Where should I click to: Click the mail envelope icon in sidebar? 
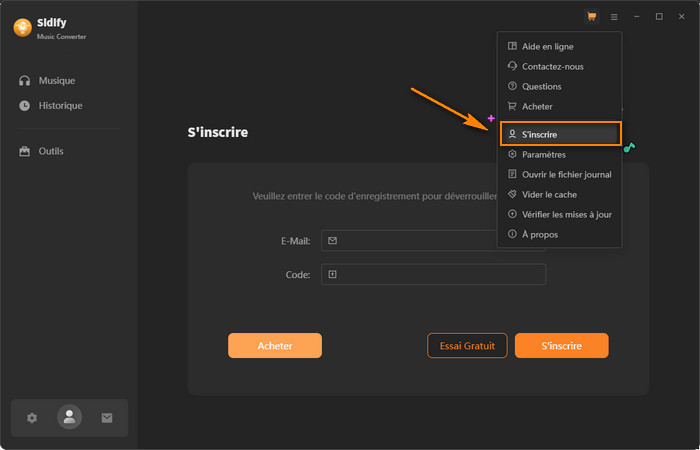tap(107, 418)
